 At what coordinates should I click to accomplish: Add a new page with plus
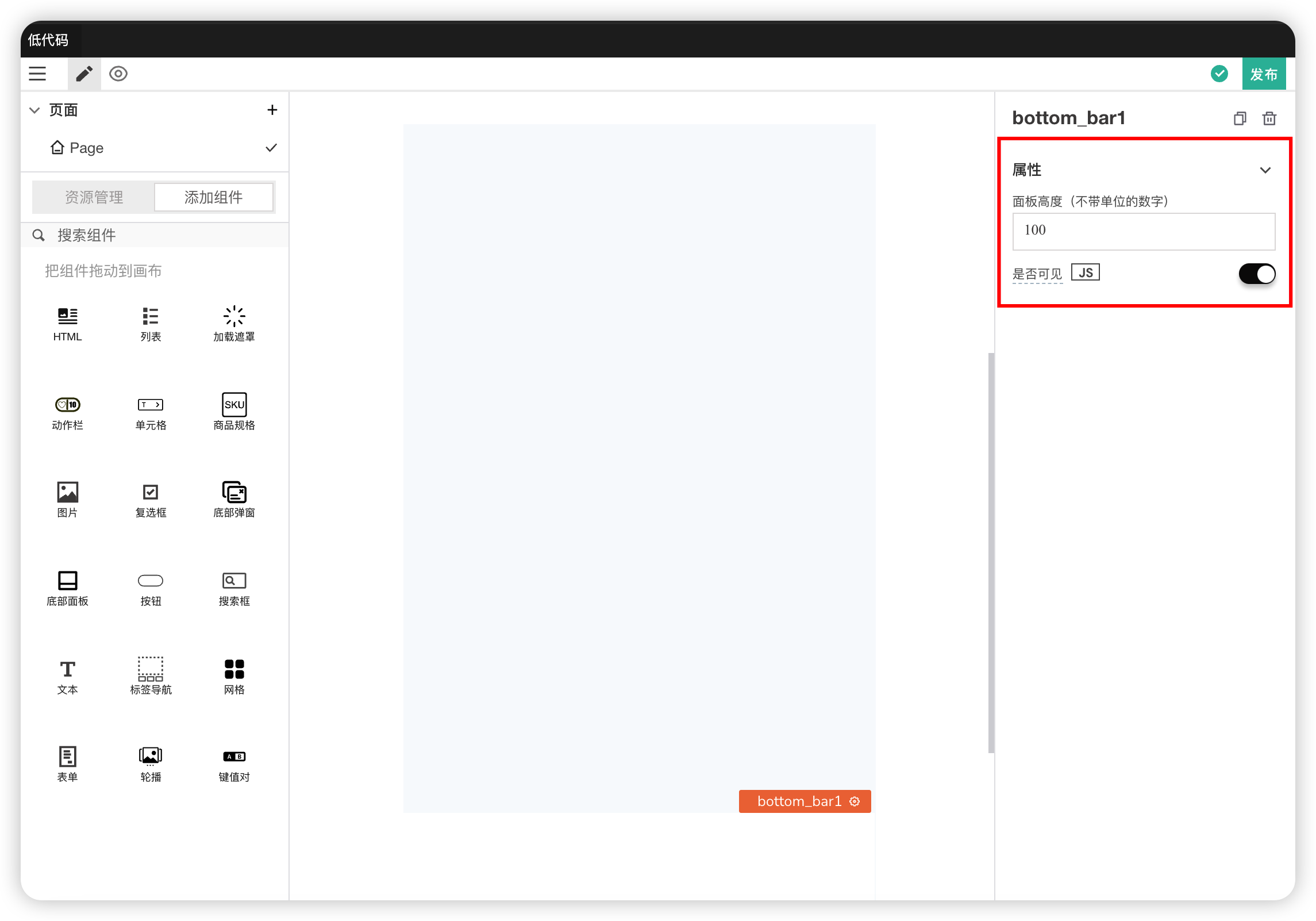[272, 110]
